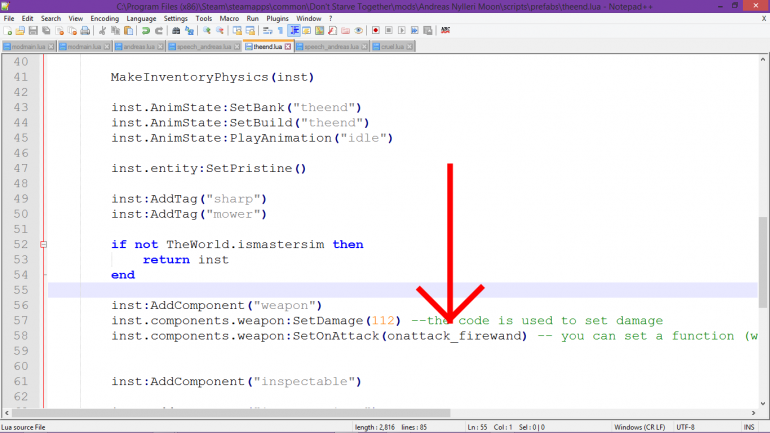Toggle Show All Characters pilcrow icon
The image size is (770, 433).
pos(280,31)
